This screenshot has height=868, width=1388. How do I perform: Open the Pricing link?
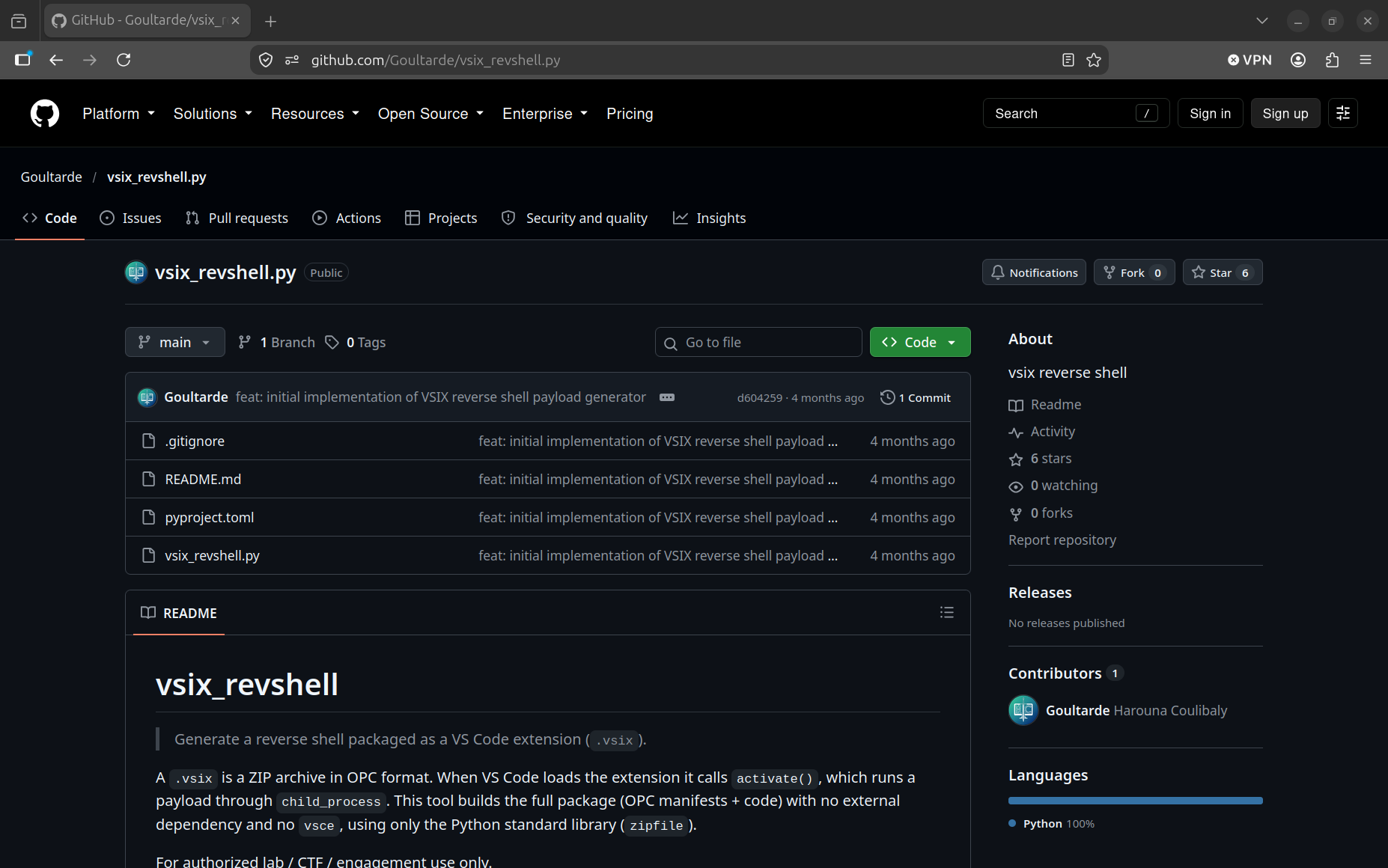point(630,114)
